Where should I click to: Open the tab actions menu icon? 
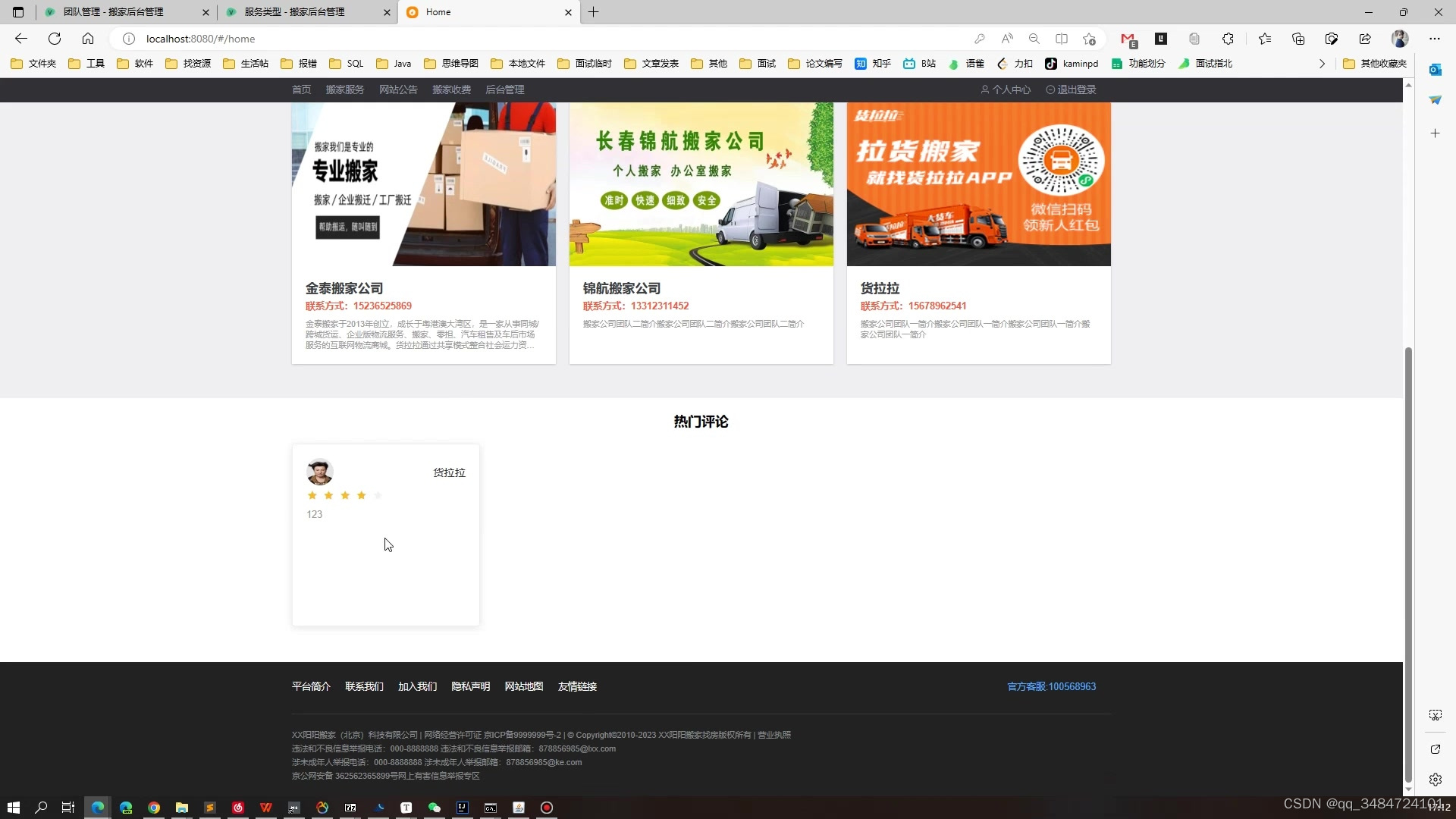coord(18,12)
